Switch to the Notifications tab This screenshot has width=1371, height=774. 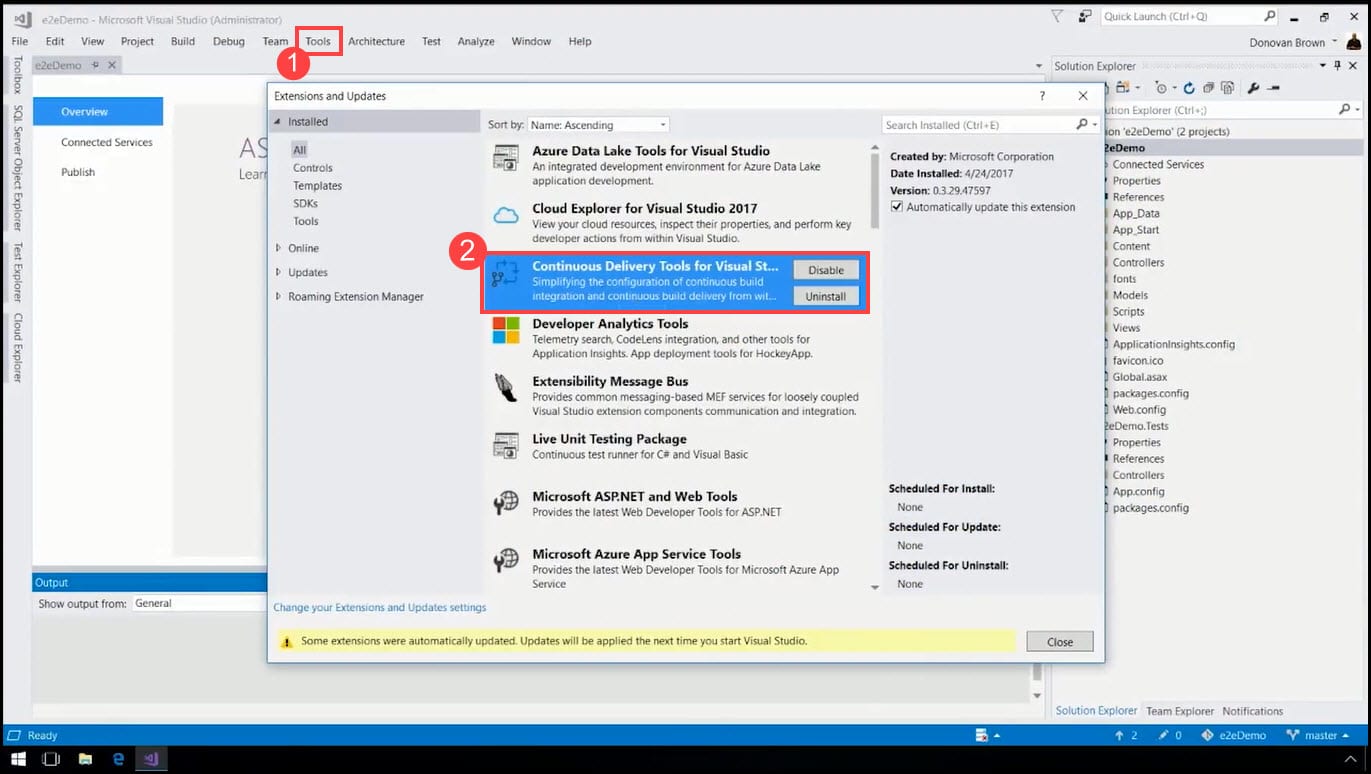pos(1252,711)
